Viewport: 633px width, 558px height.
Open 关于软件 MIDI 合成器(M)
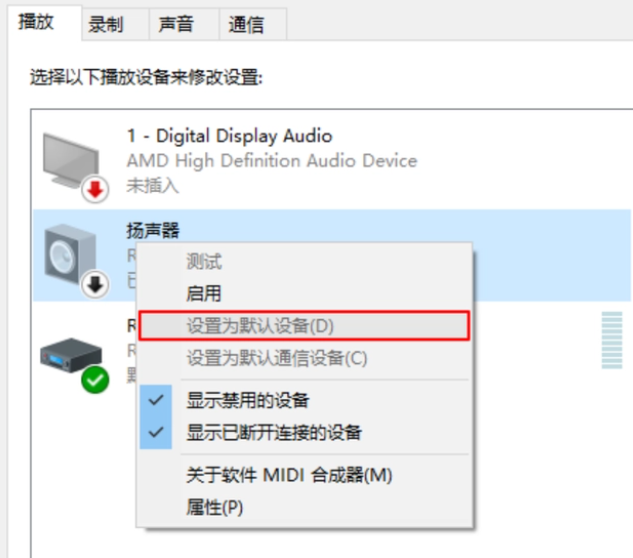(289, 476)
